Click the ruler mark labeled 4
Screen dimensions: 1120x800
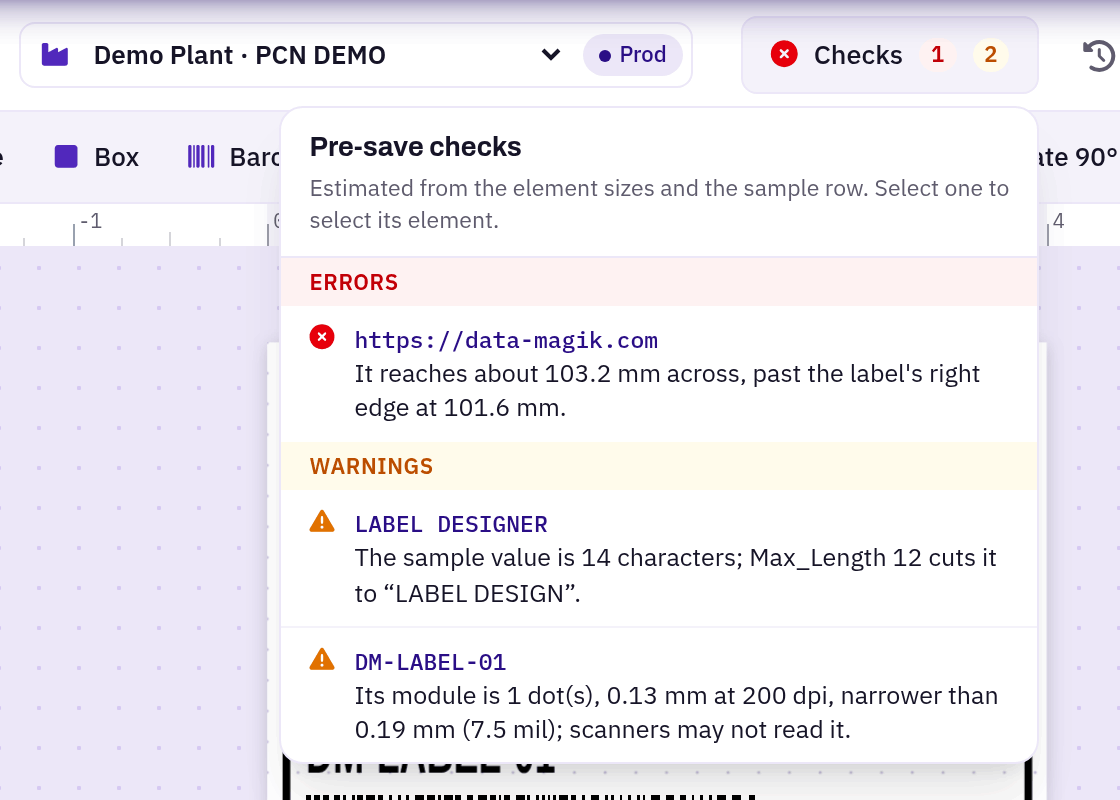tap(1059, 221)
